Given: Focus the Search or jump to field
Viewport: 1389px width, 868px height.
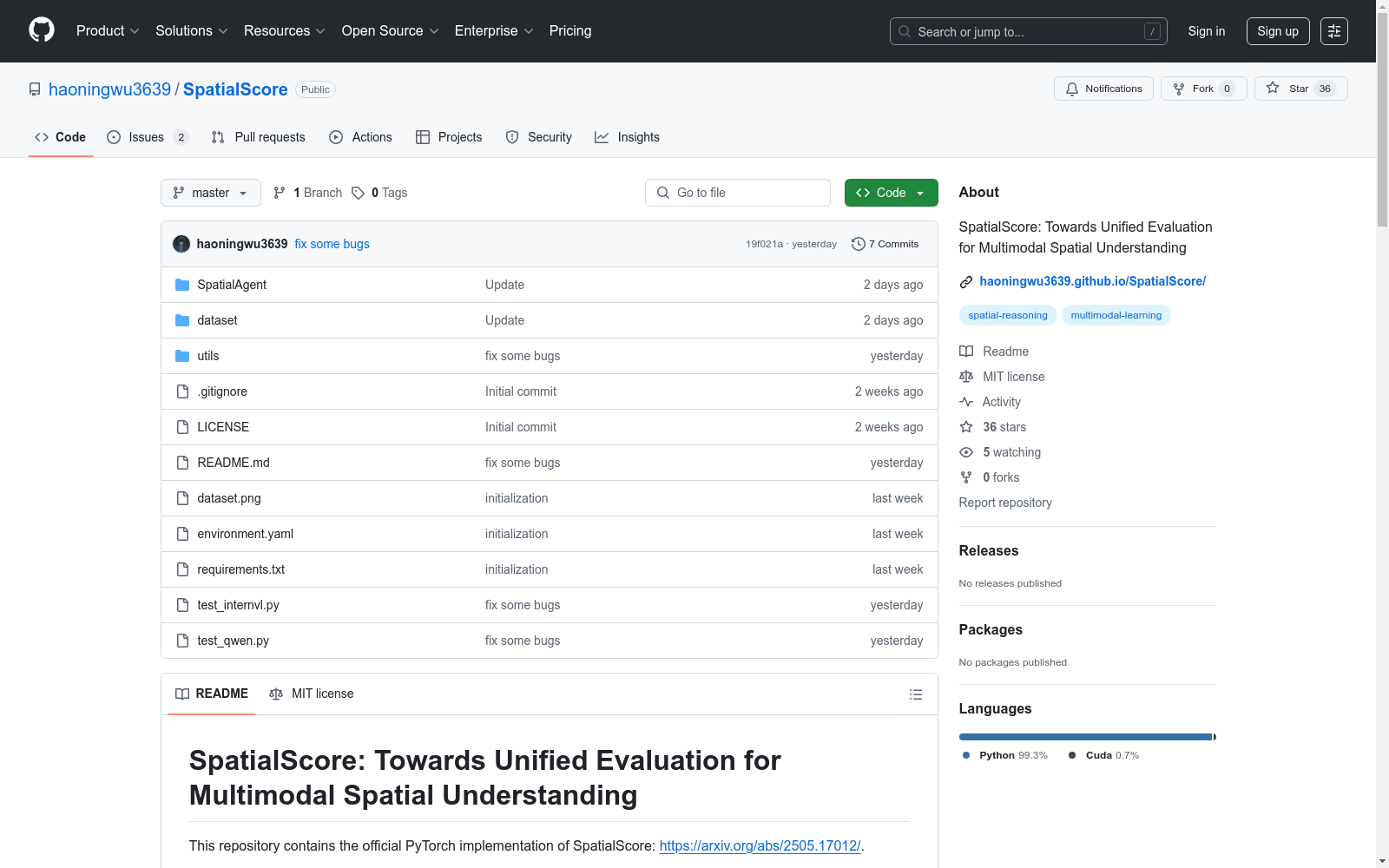Looking at the screenshot, I should (x=1029, y=31).
